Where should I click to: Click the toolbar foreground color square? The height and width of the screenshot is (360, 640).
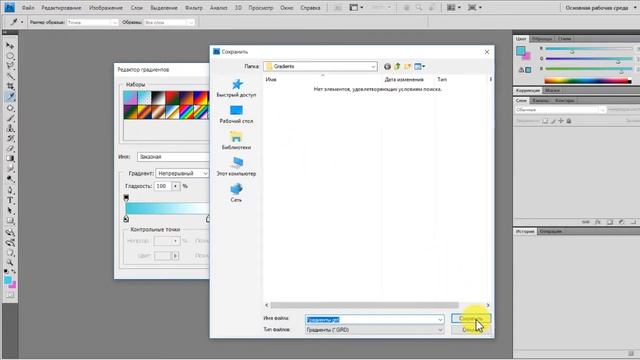pyautogui.click(x=8, y=280)
